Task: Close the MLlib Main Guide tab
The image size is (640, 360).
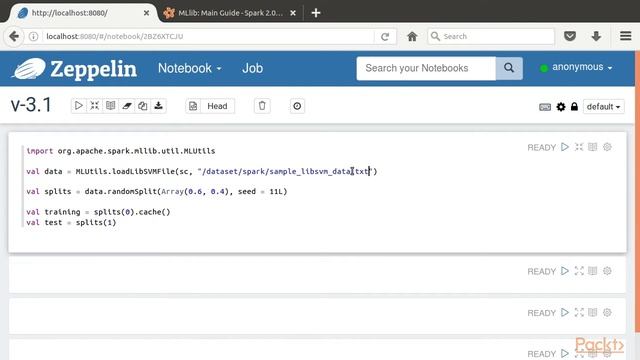Action: (x=293, y=13)
